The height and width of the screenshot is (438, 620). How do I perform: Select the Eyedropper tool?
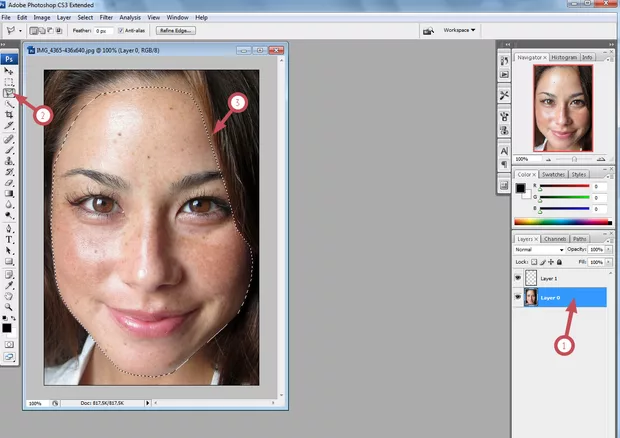click(x=9, y=285)
